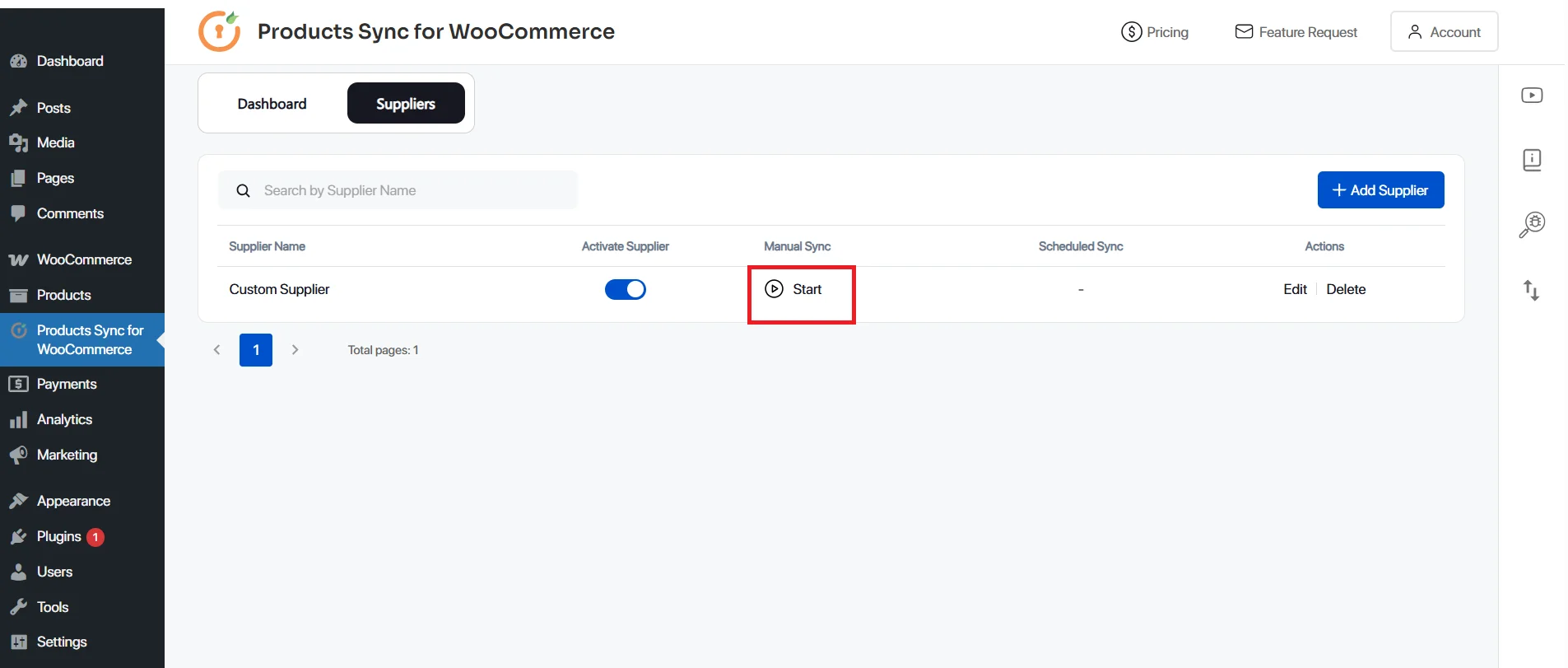
Task: Click the envelope icon beside Feature Request
Action: pyautogui.click(x=1245, y=31)
